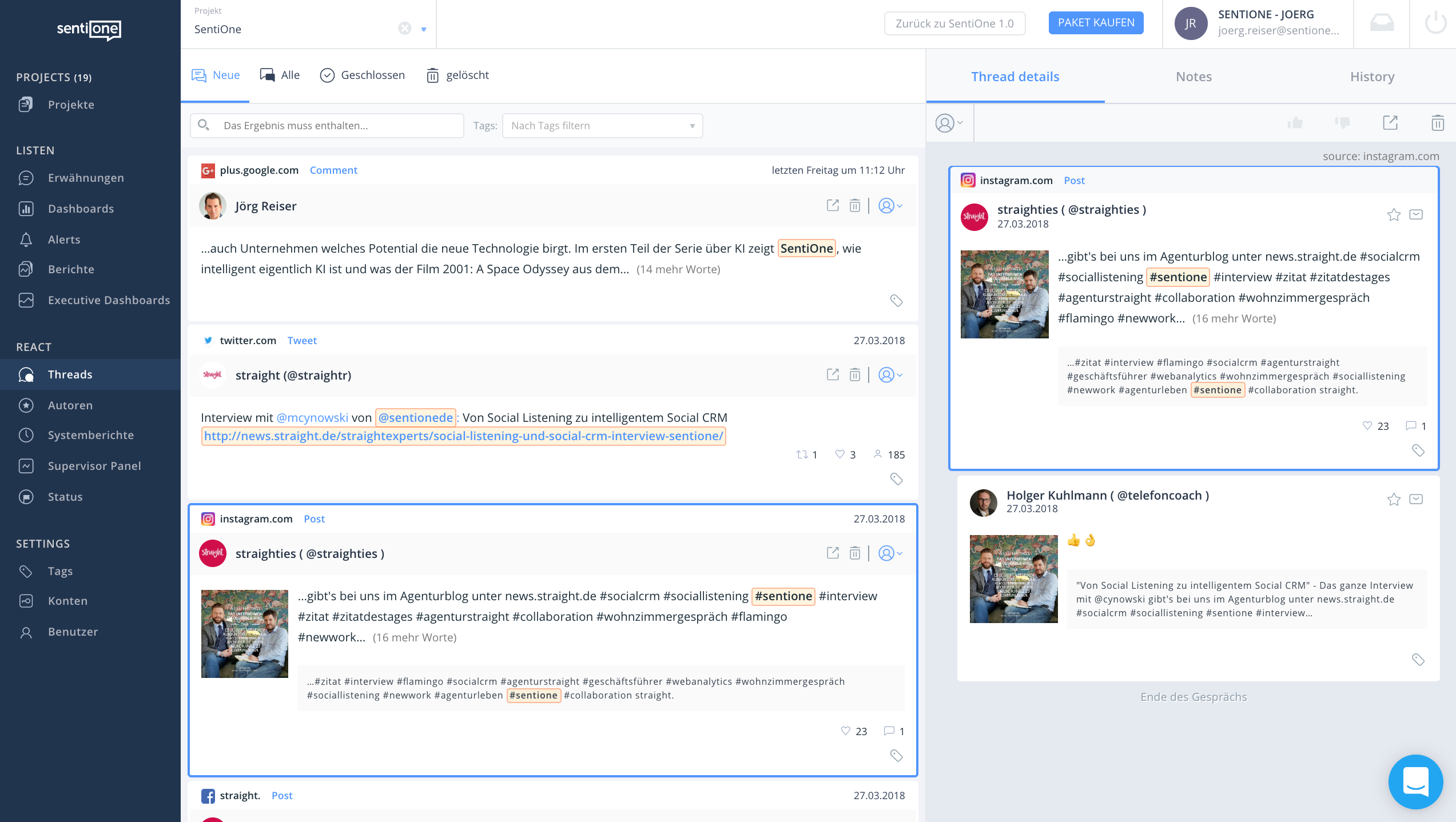
Task: Click trash icon on straight (@straightr) tweet
Action: click(x=854, y=375)
